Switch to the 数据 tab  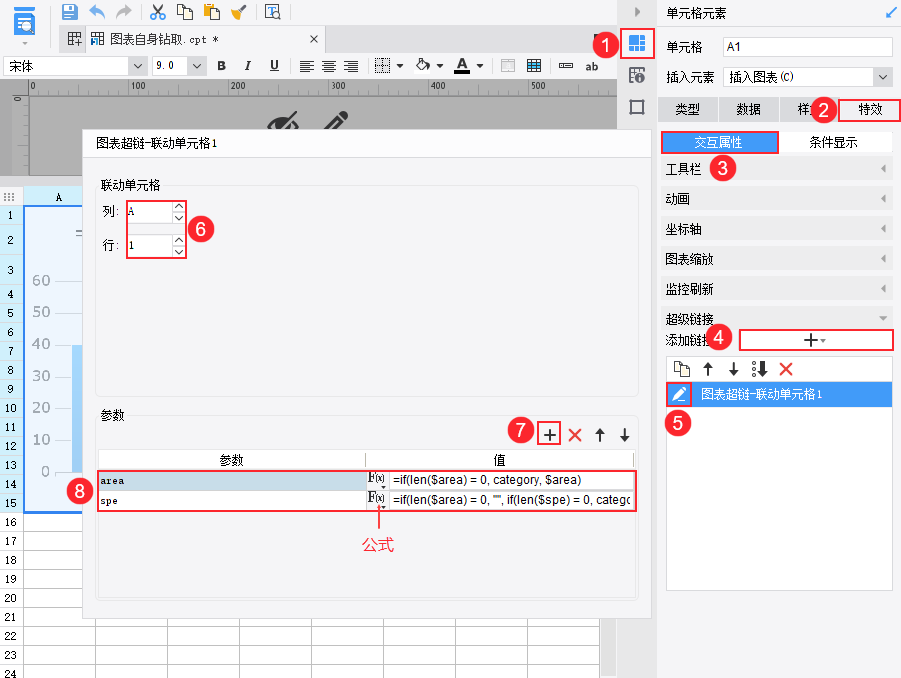click(x=748, y=109)
